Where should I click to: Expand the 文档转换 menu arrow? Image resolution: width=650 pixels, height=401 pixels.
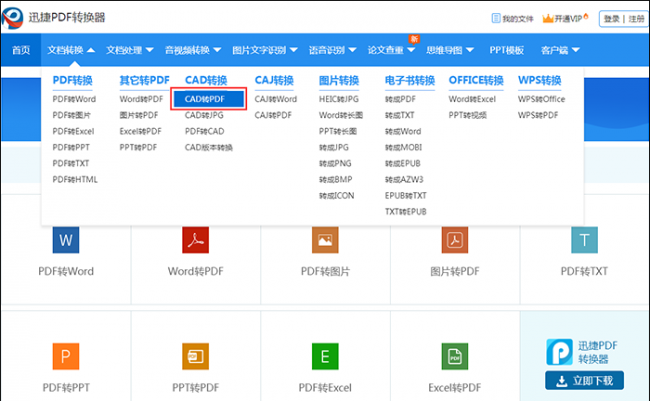point(91,50)
